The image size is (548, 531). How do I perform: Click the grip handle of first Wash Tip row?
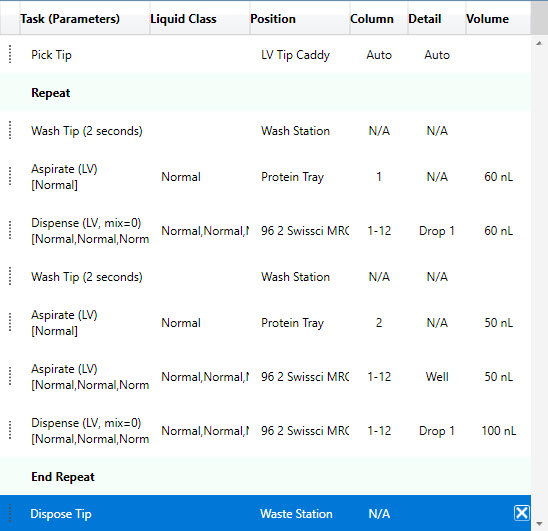coord(10,130)
